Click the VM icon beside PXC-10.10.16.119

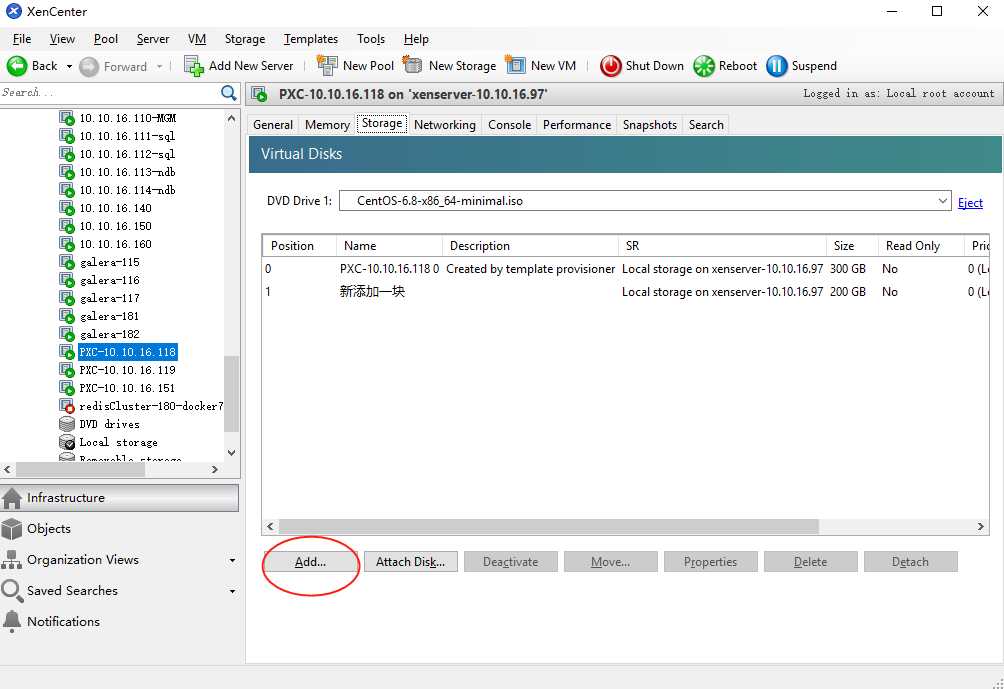(x=67, y=370)
